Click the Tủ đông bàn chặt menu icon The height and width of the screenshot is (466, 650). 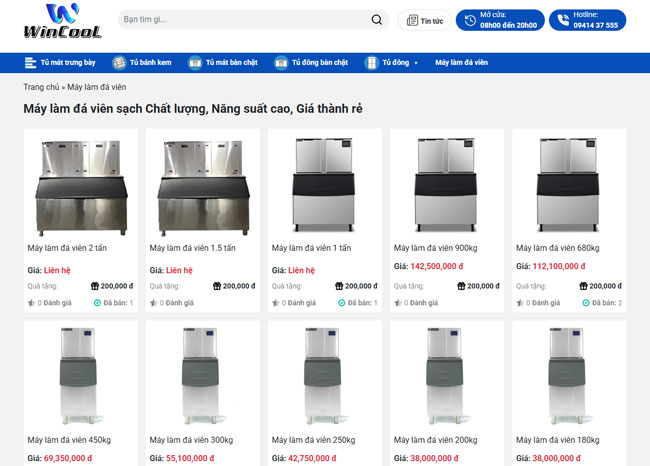pos(280,63)
